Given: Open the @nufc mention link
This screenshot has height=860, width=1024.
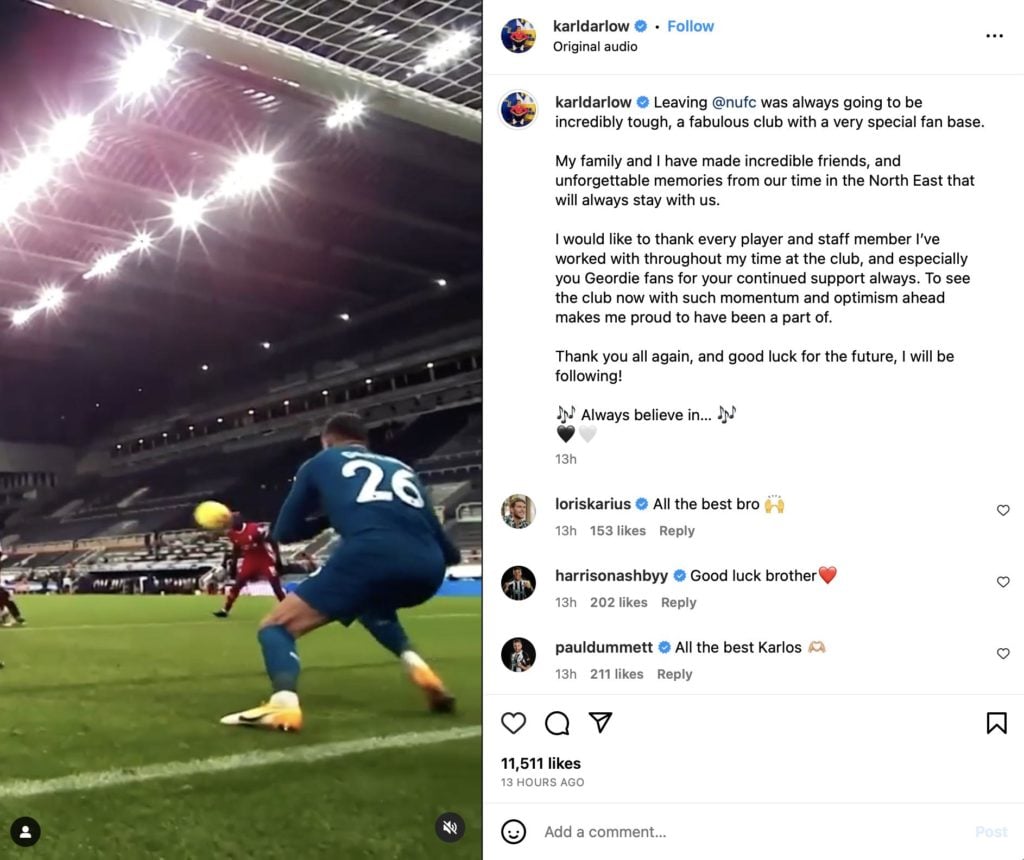Looking at the screenshot, I should (x=733, y=103).
